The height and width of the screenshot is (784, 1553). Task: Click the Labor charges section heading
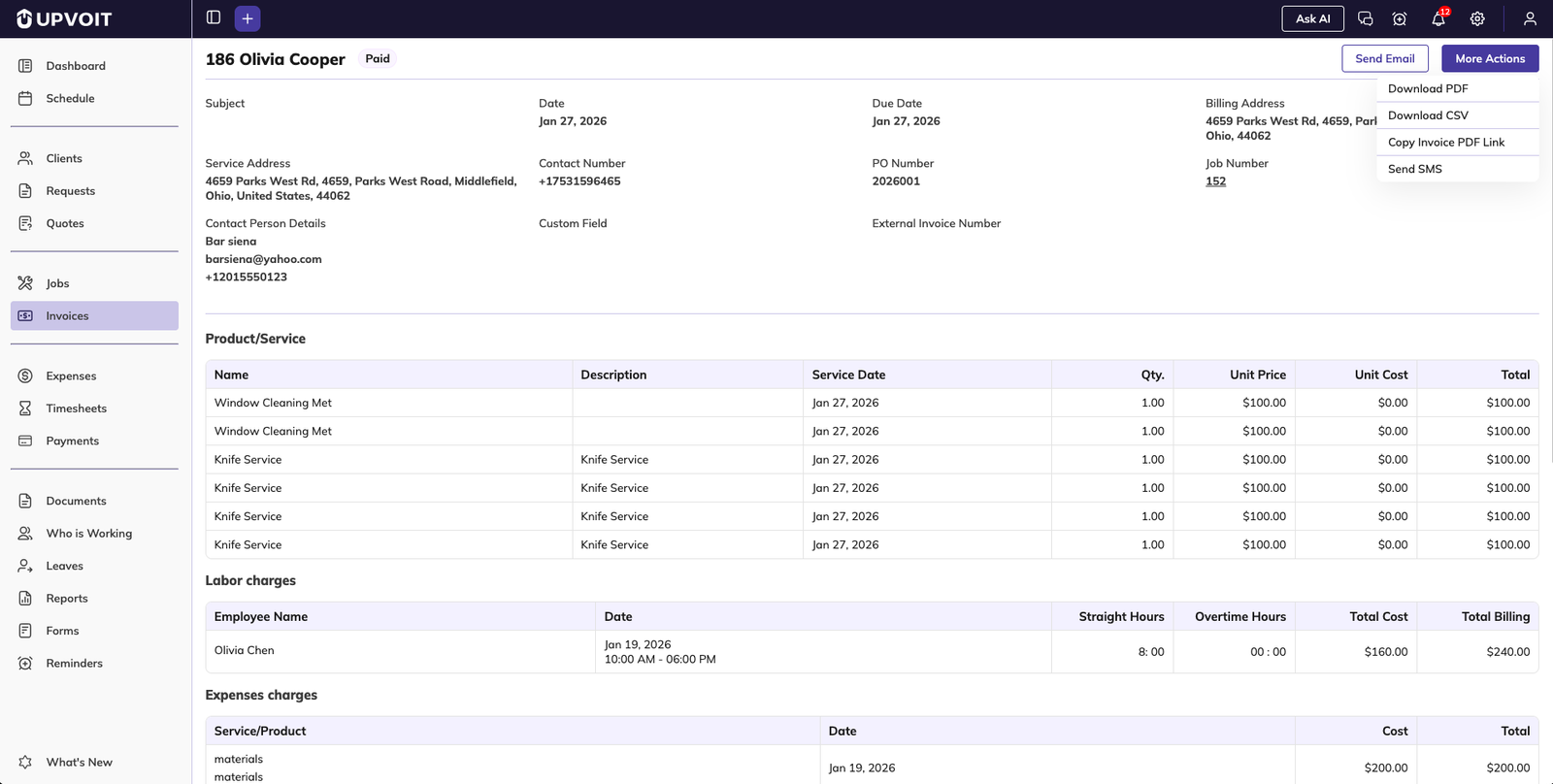pos(250,580)
